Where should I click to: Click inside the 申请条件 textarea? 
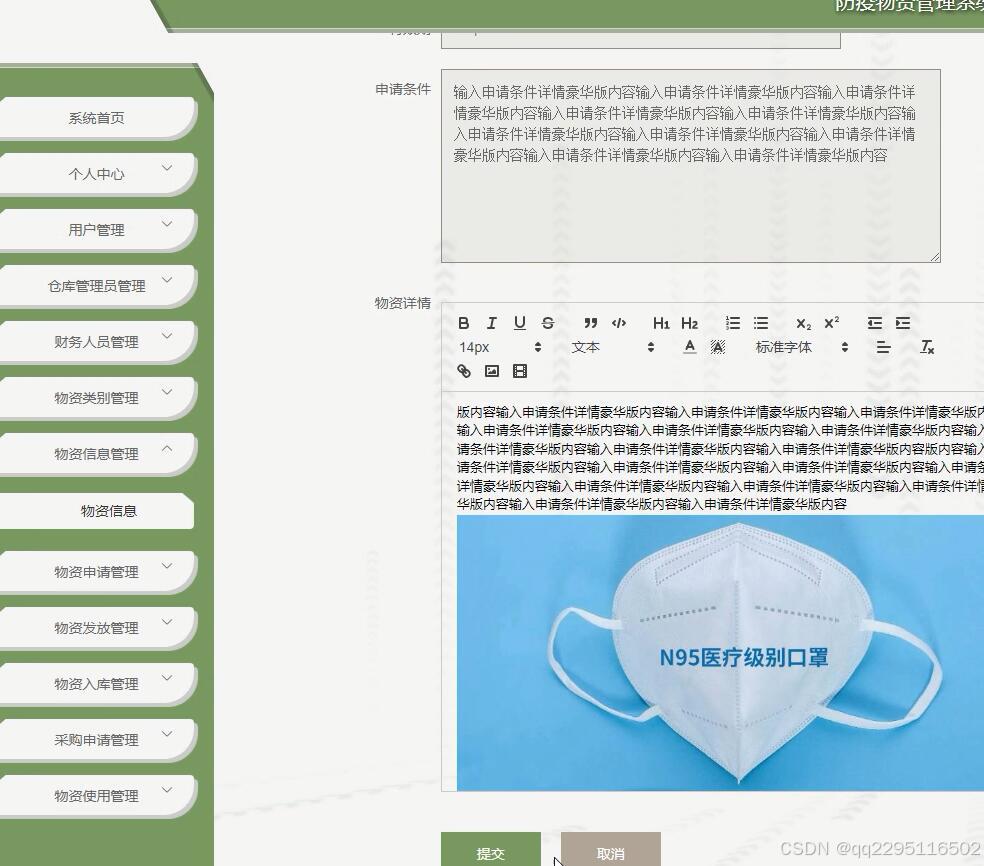[x=690, y=166]
